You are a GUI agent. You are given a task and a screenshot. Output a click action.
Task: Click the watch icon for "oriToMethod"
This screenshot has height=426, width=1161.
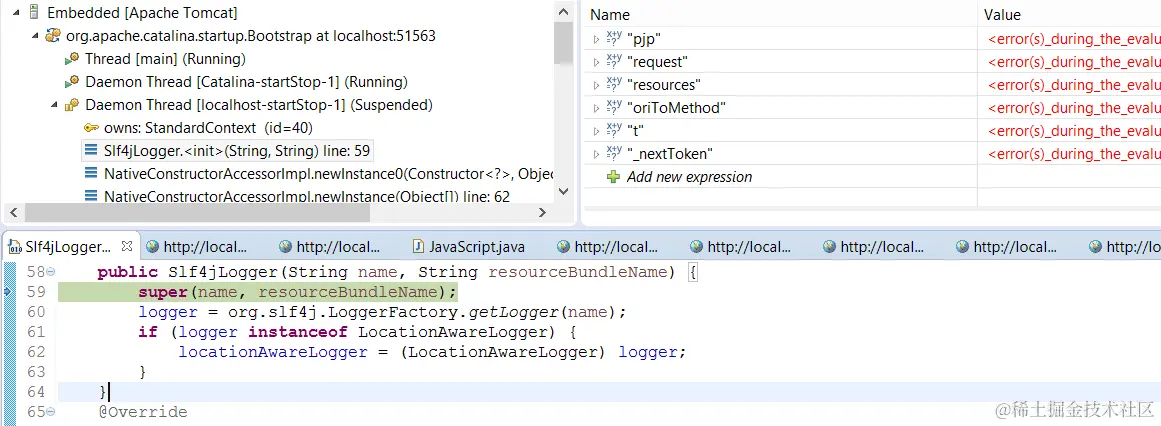614,107
